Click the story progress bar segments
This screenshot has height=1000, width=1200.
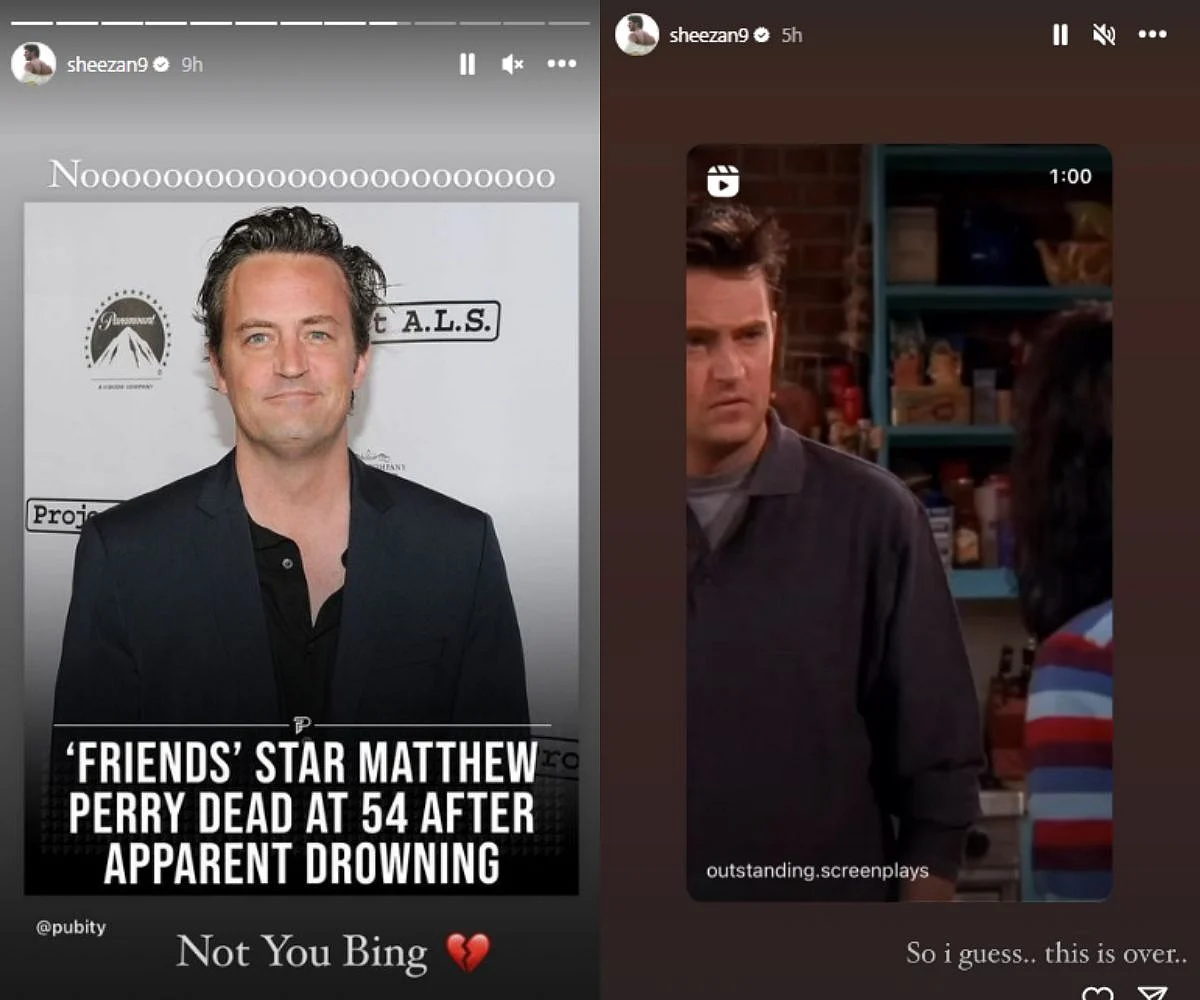coord(300,22)
